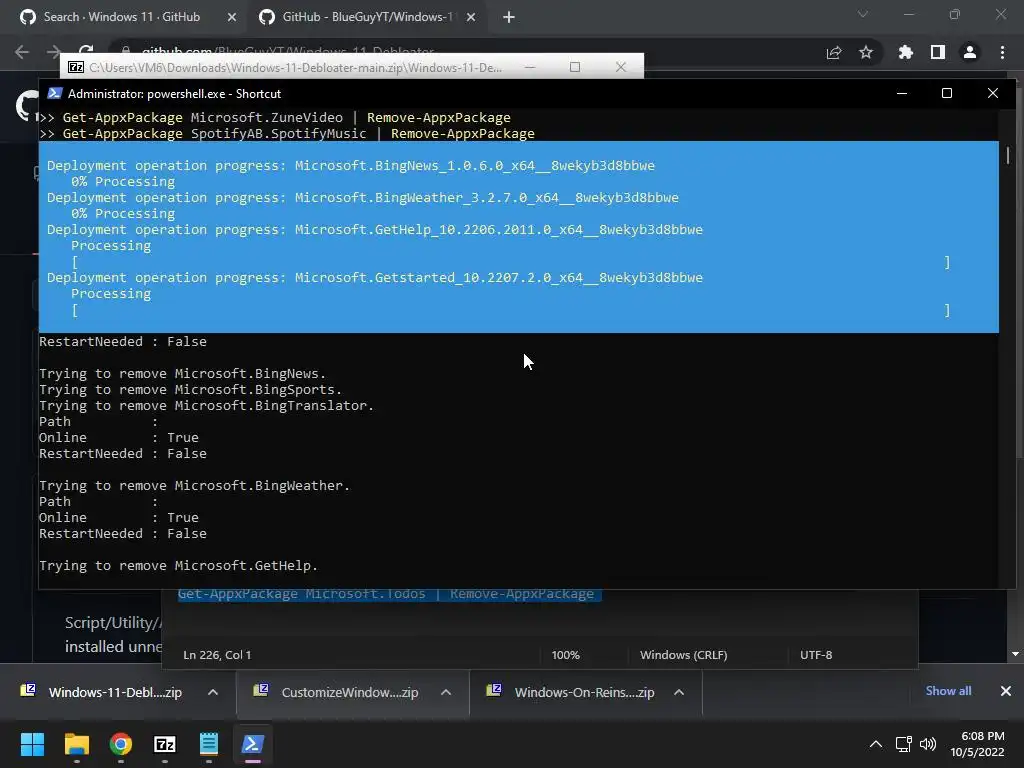Image resolution: width=1024 pixels, height=768 pixels.
Task: Toggle Chrome side panel
Action: (938, 52)
